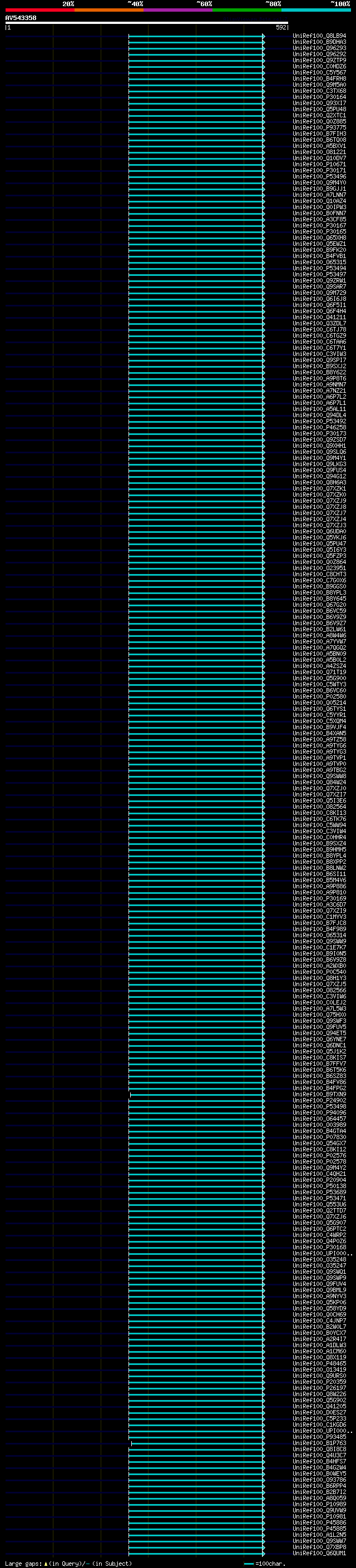Select label UniRef100_P02580
The image size is (356, 1568).
319,696
